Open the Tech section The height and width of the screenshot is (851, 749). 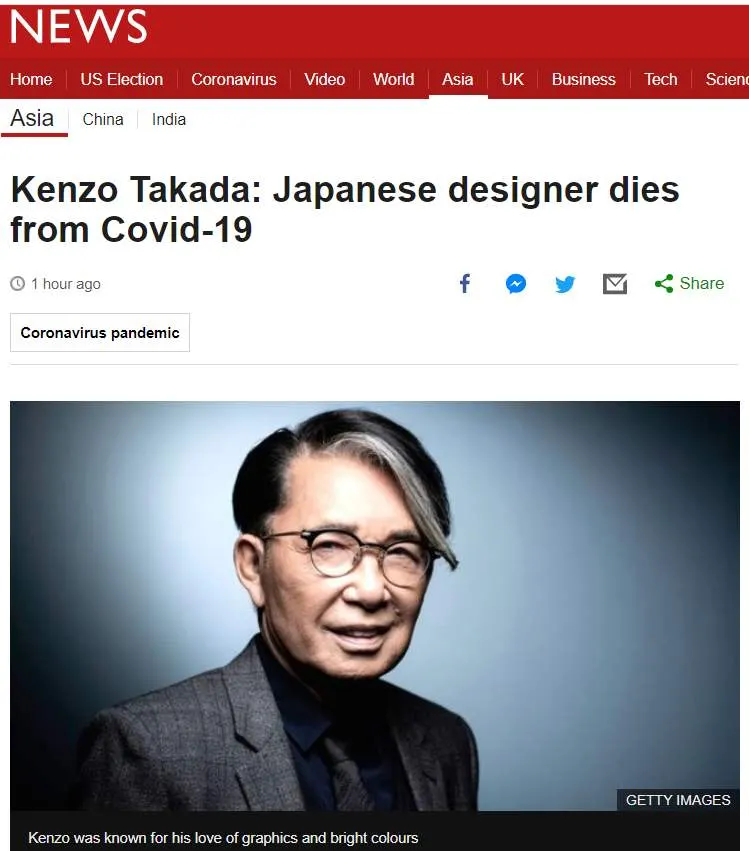pyautogui.click(x=661, y=79)
